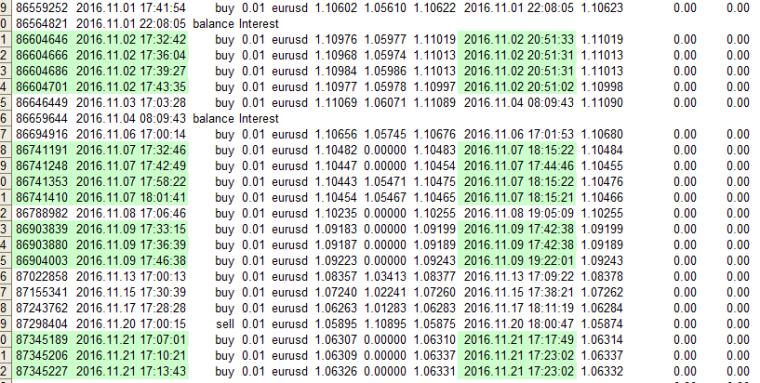The image size is (760, 383).
Task: Click close price 1.07262
Action: pyautogui.click(x=602, y=292)
